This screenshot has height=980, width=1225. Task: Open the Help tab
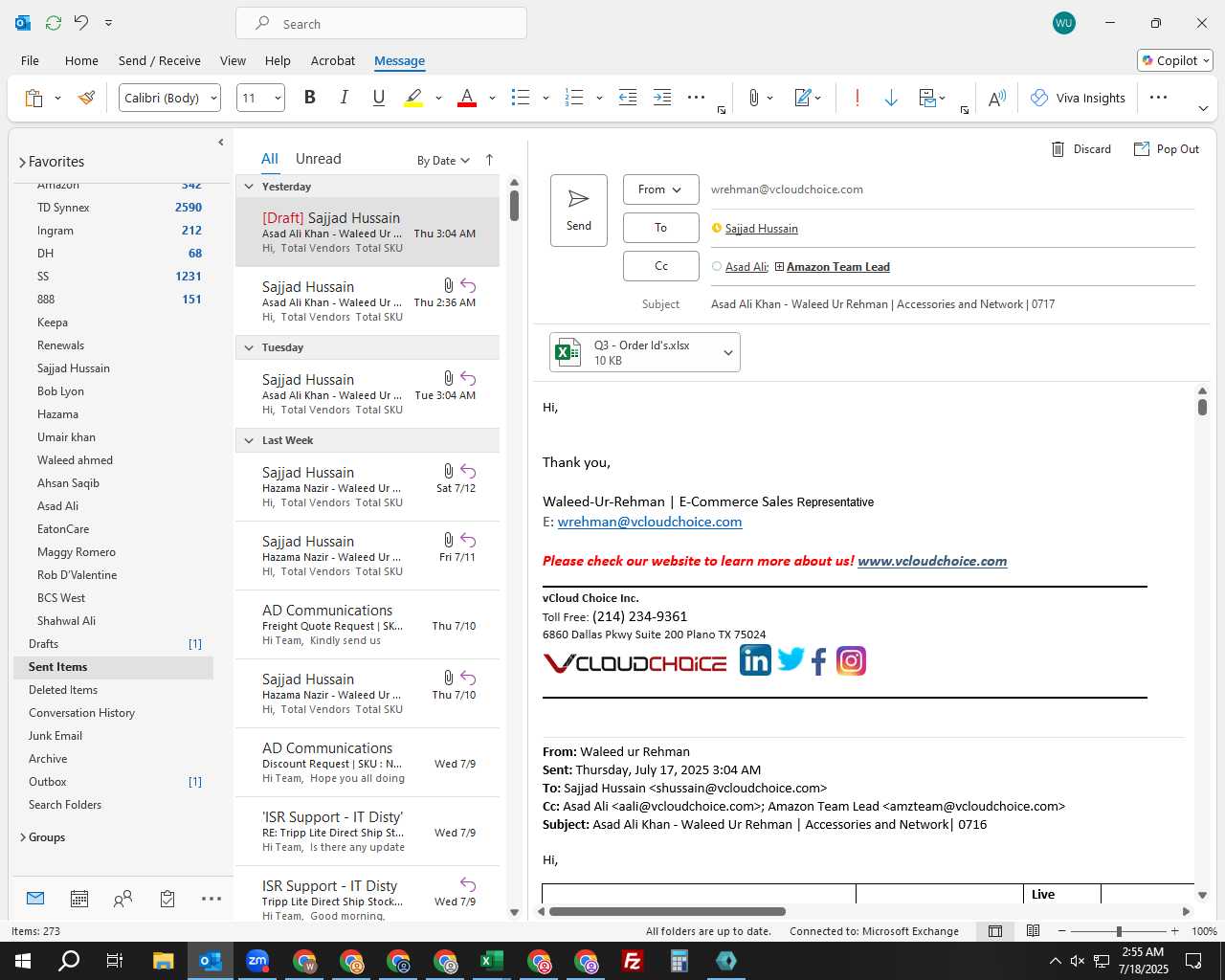click(x=278, y=60)
